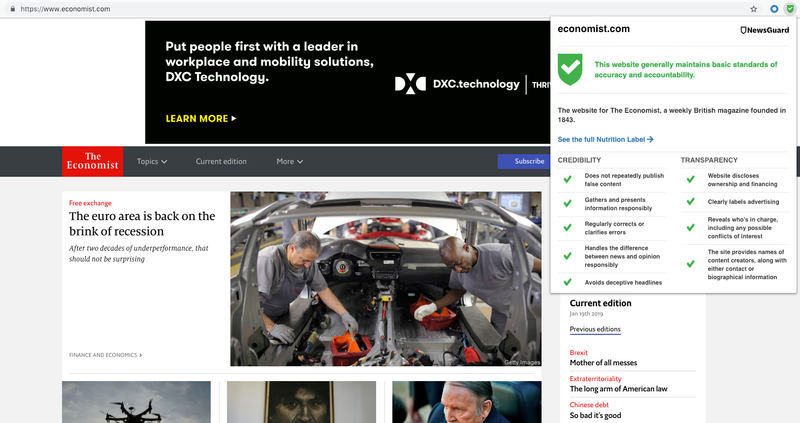Click checkmark next to 'Avoids deceptive headlines'
The width and height of the screenshot is (800, 423).
point(567,282)
